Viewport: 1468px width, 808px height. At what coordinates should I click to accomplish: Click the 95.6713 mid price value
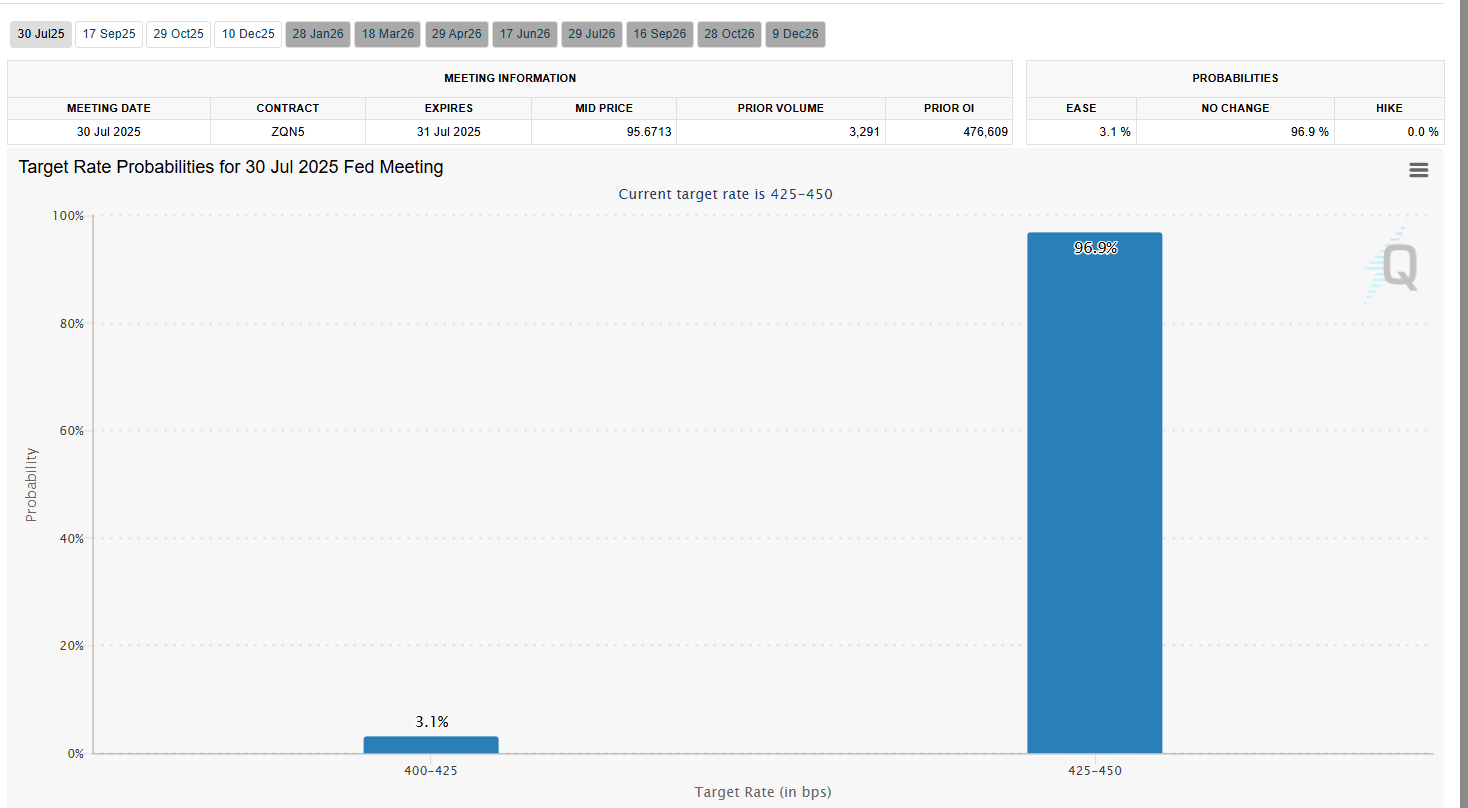[x=649, y=132]
